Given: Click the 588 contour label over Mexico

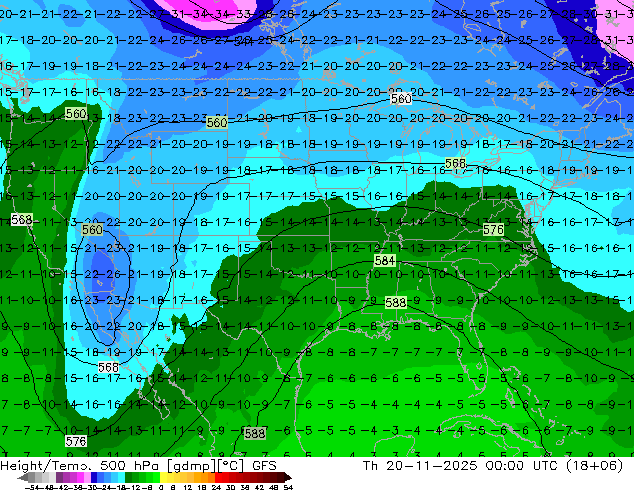Looking at the screenshot, I should [x=255, y=433].
